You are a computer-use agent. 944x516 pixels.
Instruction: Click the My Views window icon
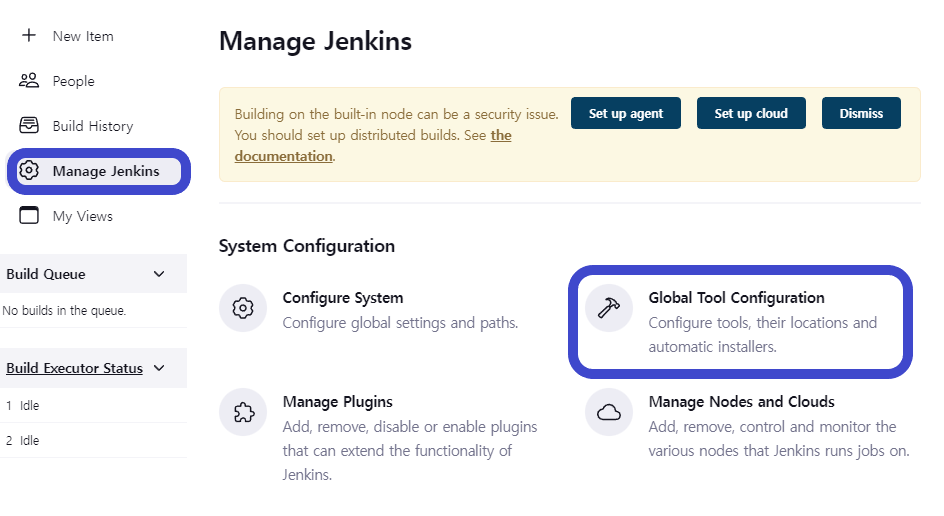[29, 216]
